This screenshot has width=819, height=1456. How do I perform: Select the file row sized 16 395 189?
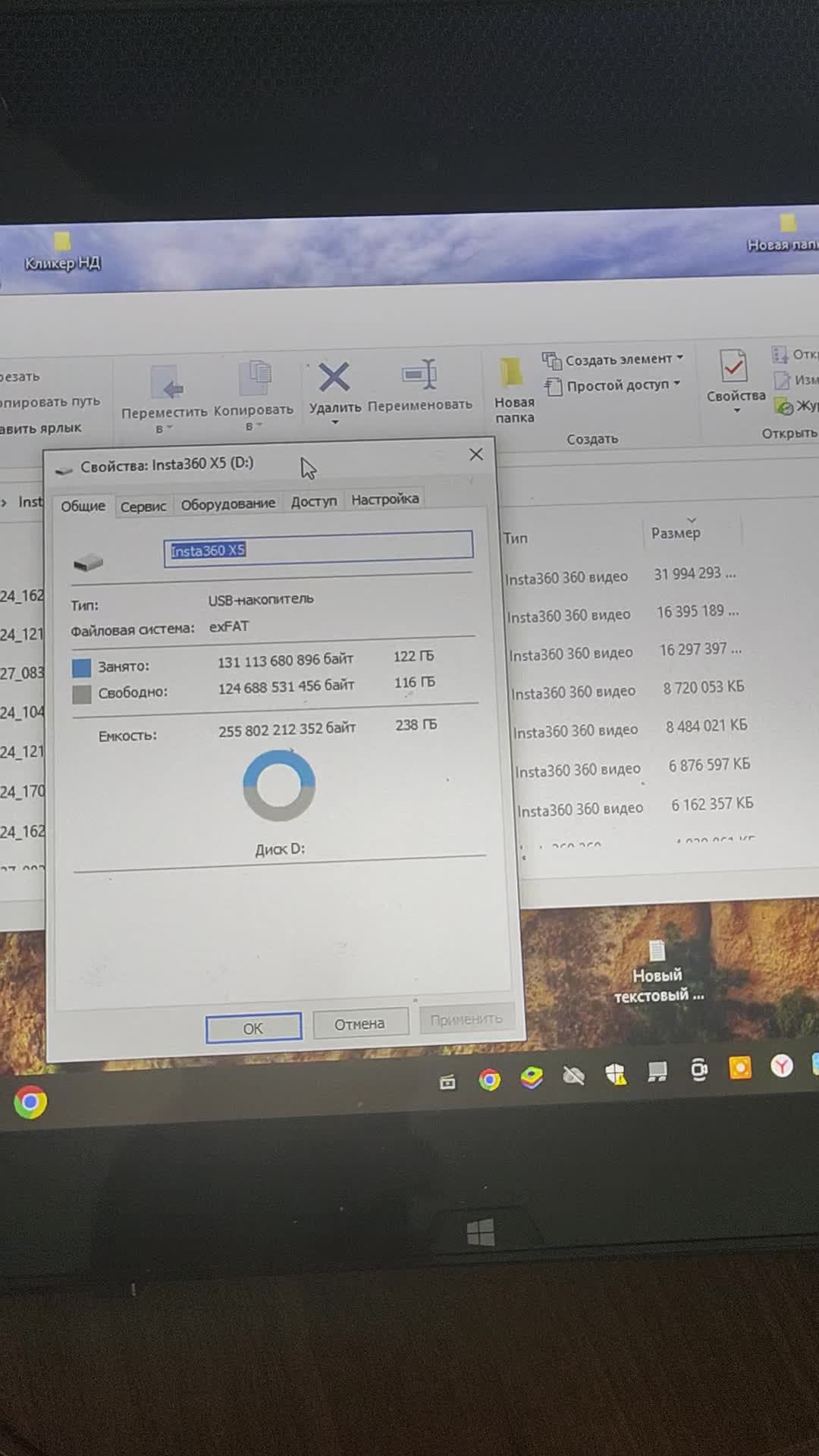pos(624,613)
